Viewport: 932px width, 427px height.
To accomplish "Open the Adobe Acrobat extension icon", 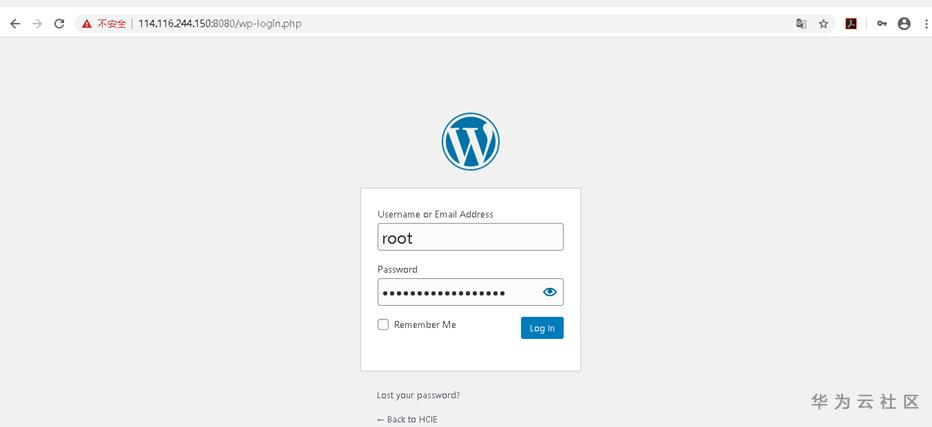I will (851, 24).
